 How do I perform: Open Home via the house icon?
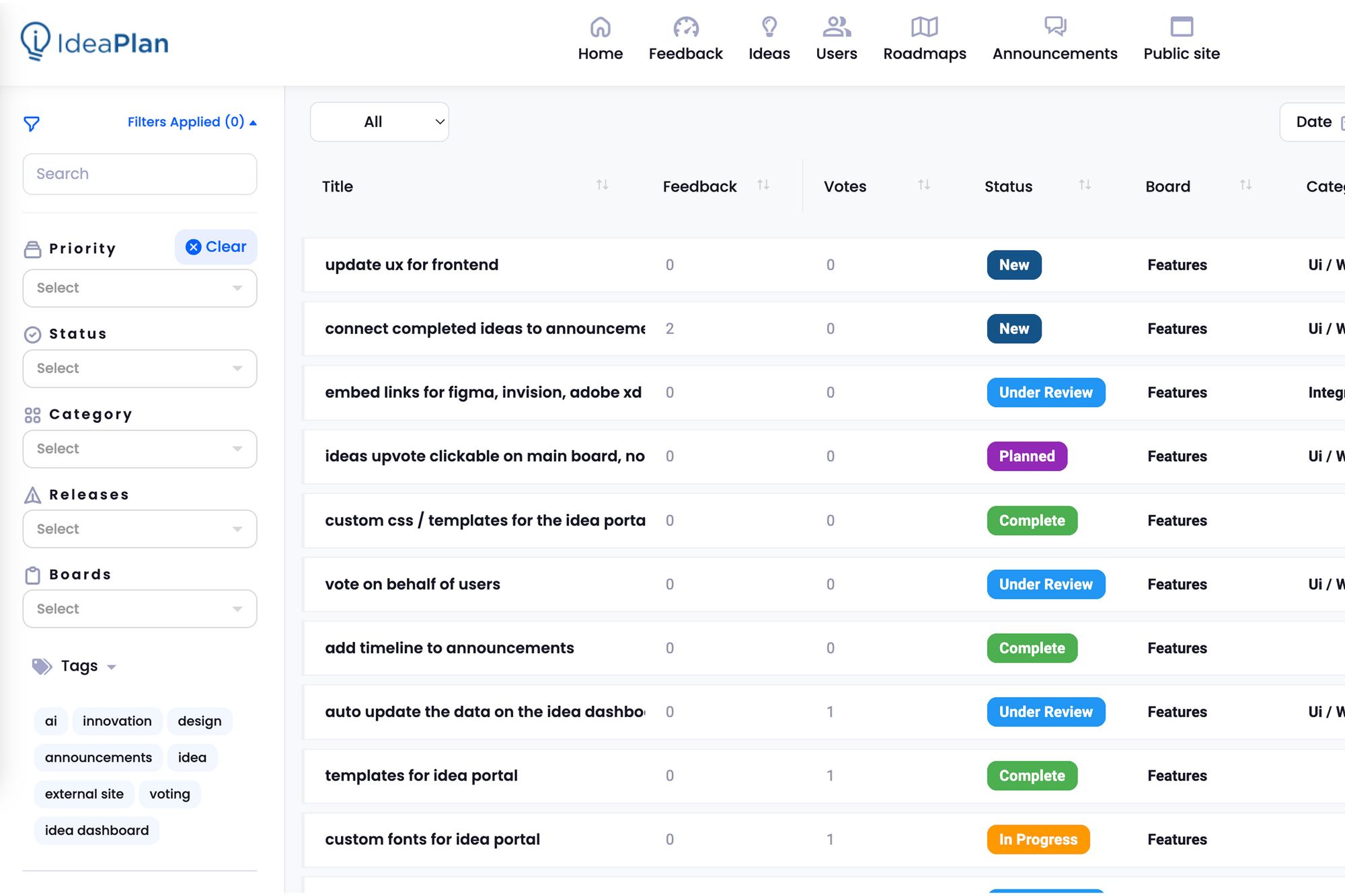(600, 28)
